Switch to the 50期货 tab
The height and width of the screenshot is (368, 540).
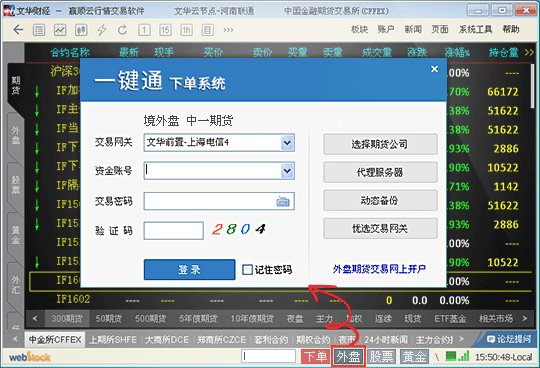click(108, 319)
